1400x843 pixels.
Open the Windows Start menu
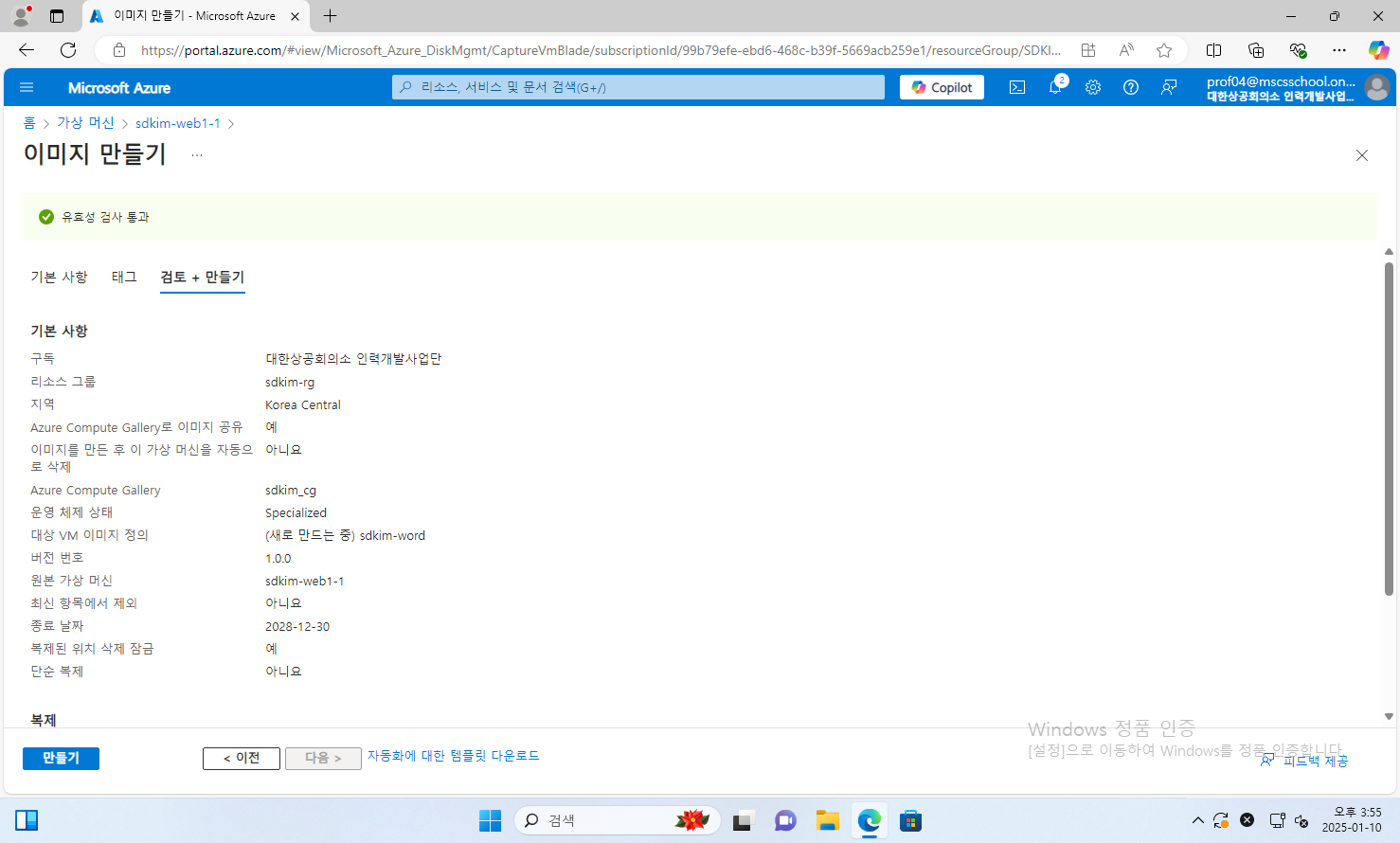coord(490,820)
